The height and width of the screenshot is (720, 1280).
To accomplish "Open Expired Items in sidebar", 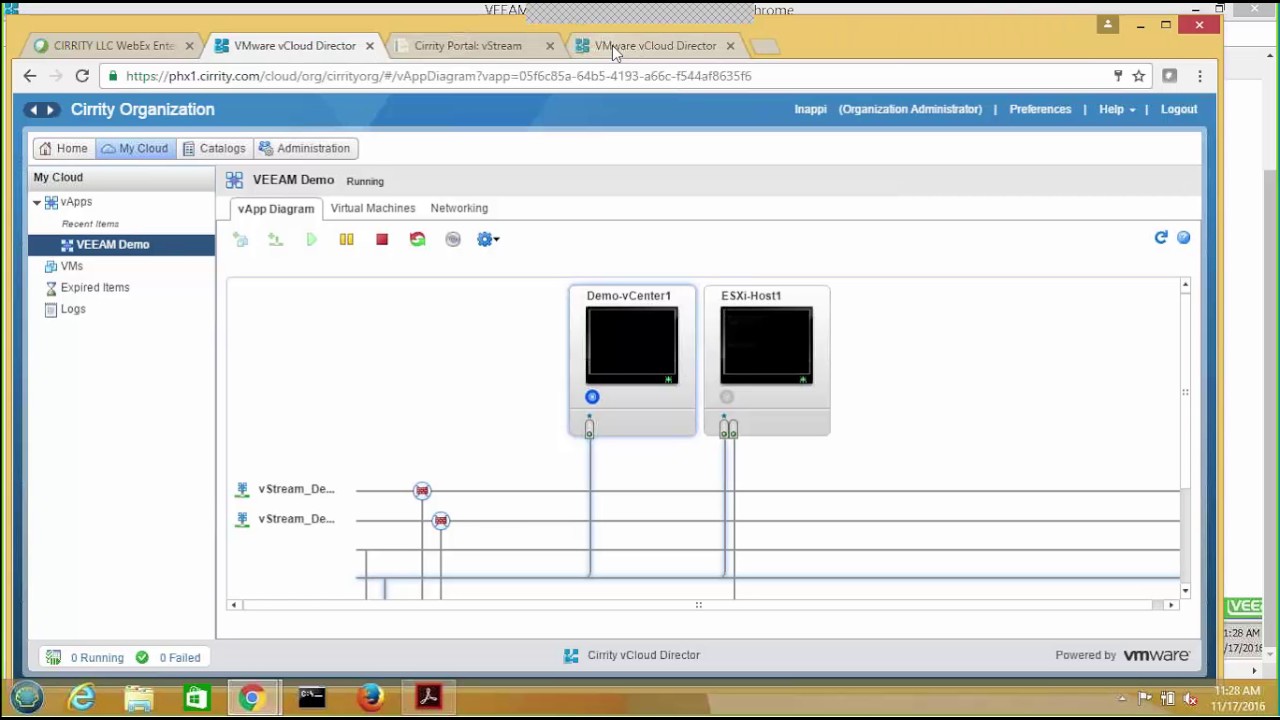I will pyautogui.click(x=95, y=287).
